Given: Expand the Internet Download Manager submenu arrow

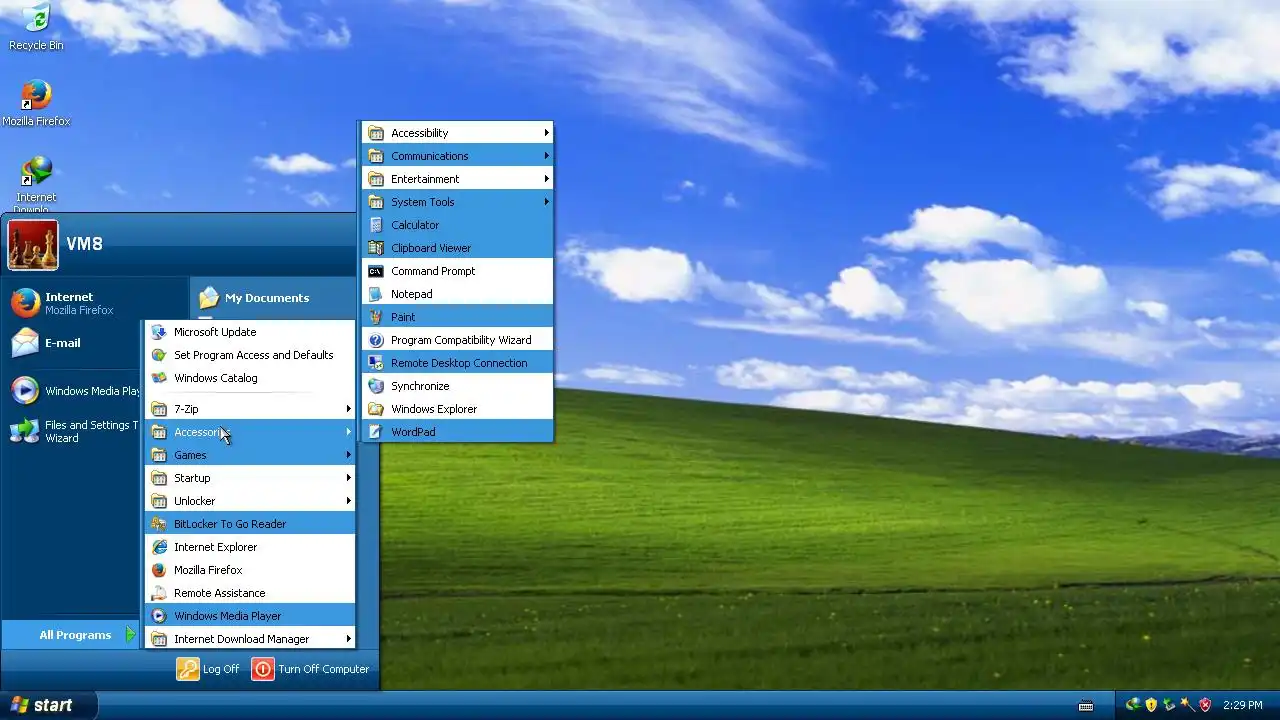Looking at the screenshot, I should (x=349, y=639).
